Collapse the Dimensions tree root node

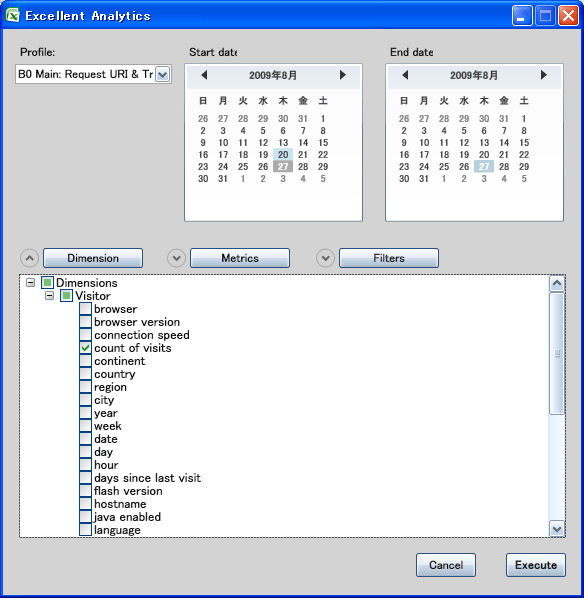[x=31, y=283]
